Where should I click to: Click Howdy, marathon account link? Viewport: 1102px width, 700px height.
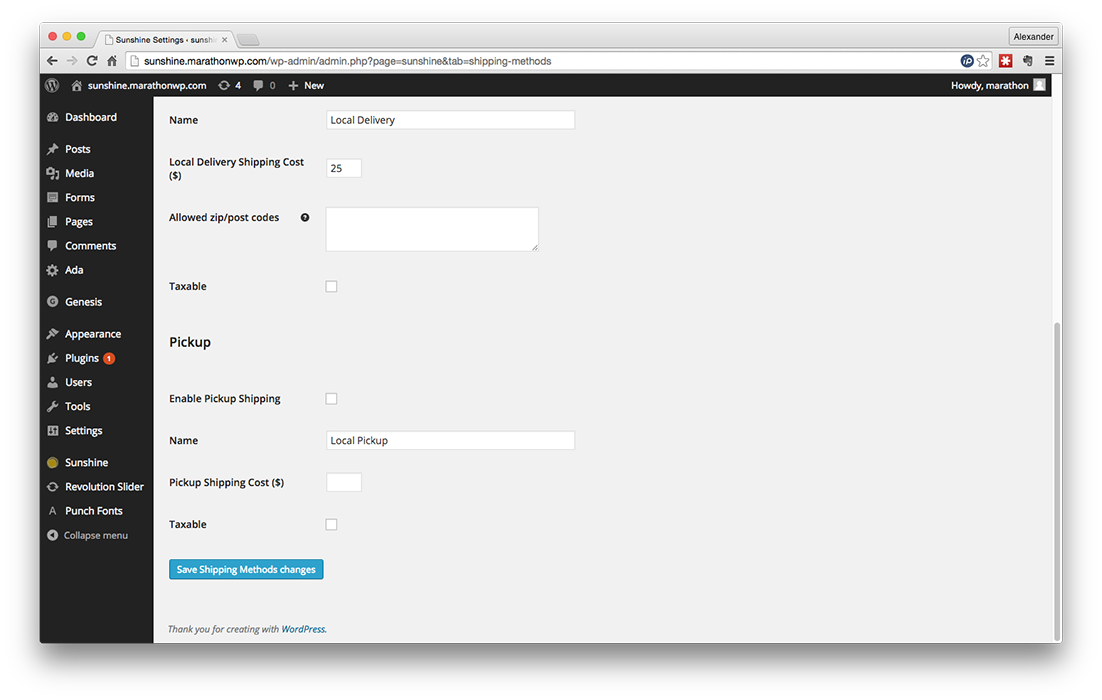pos(990,85)
